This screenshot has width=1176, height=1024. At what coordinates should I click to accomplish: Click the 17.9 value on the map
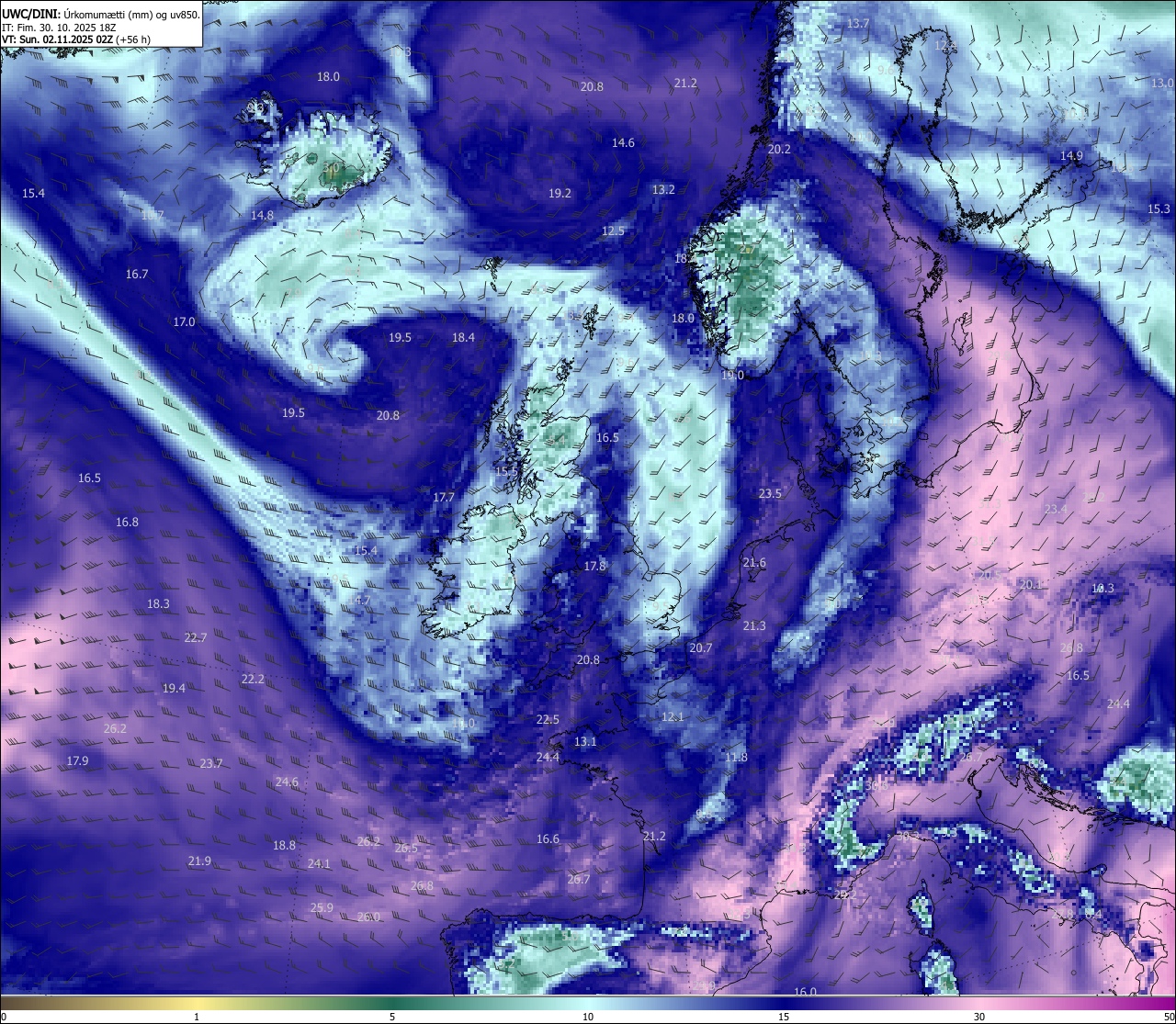click(x=77, y=760)
